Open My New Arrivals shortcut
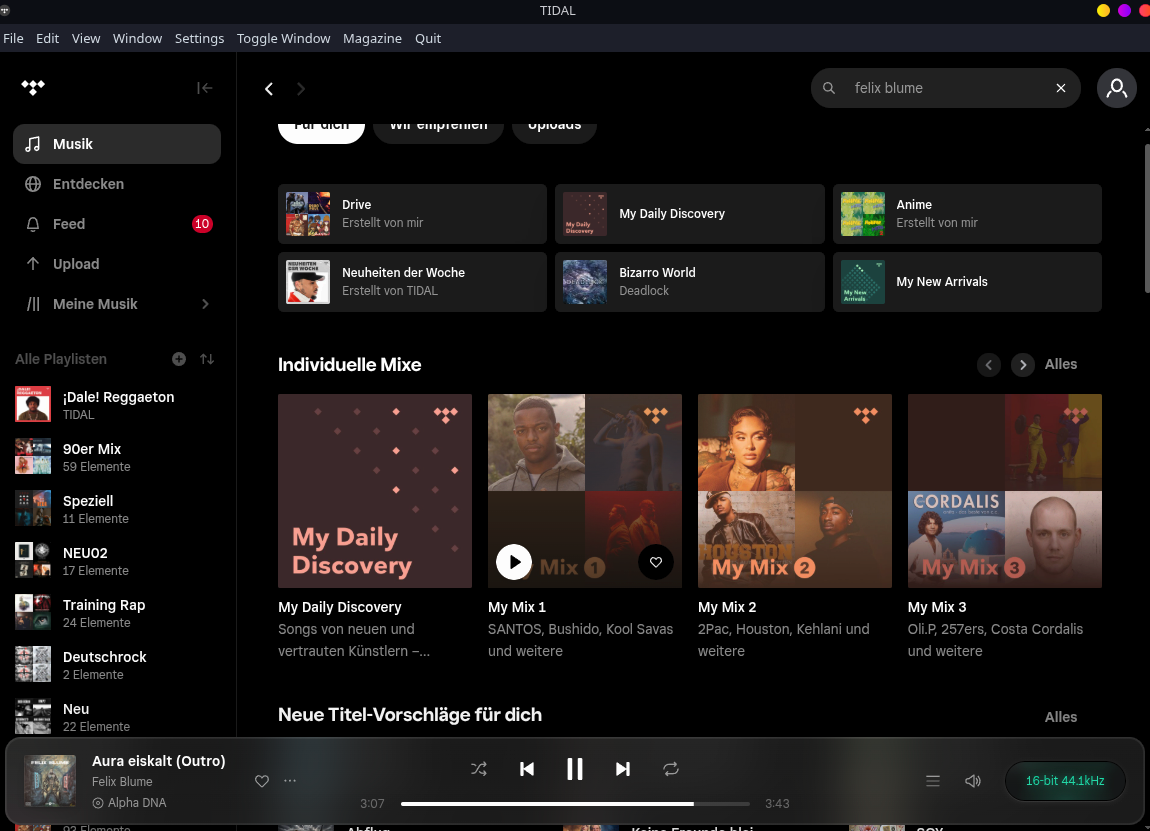 click(x=967, y=282)
